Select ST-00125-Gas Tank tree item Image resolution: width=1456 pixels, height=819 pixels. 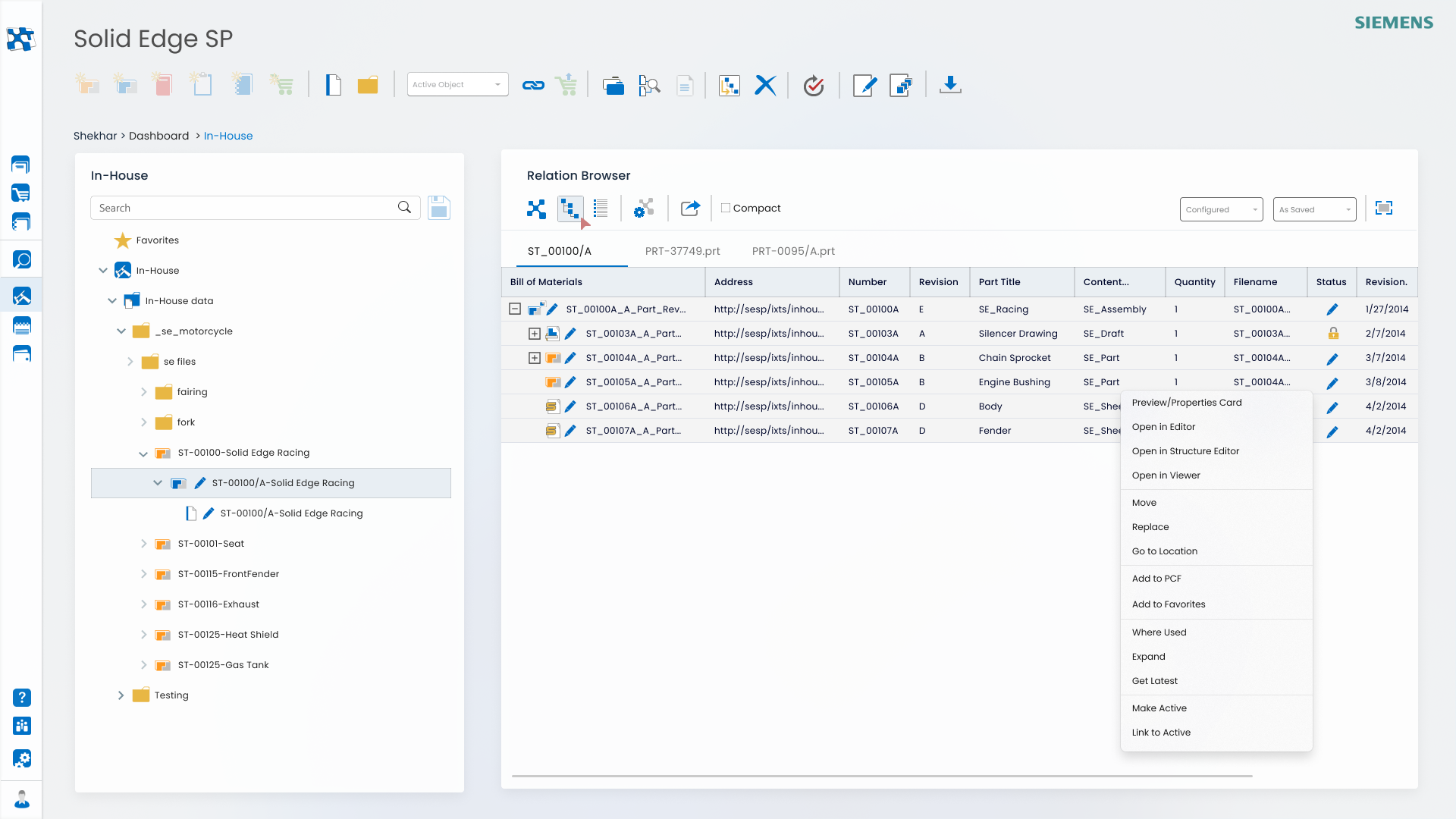pyautogui.click(x=223, y=665)
